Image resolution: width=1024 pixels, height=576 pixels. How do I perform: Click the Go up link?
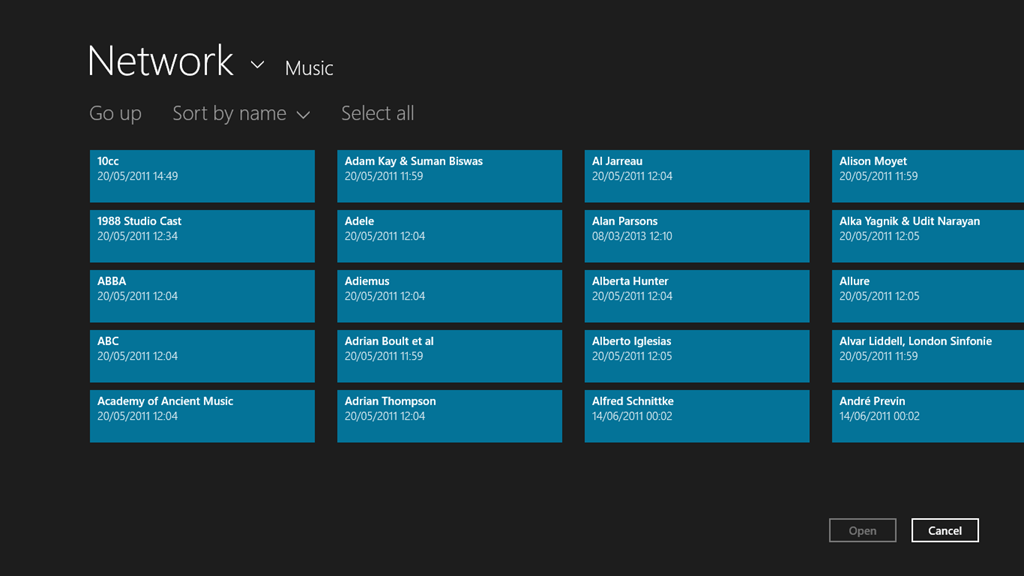click(115, 114)
